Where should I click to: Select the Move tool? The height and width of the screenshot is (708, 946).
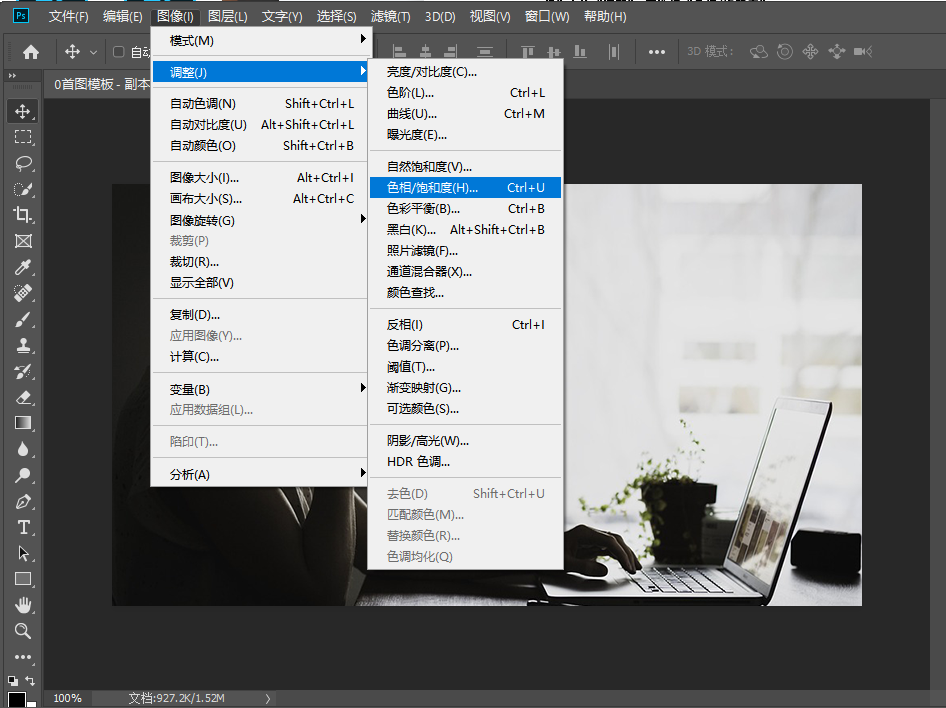(22, 111)
